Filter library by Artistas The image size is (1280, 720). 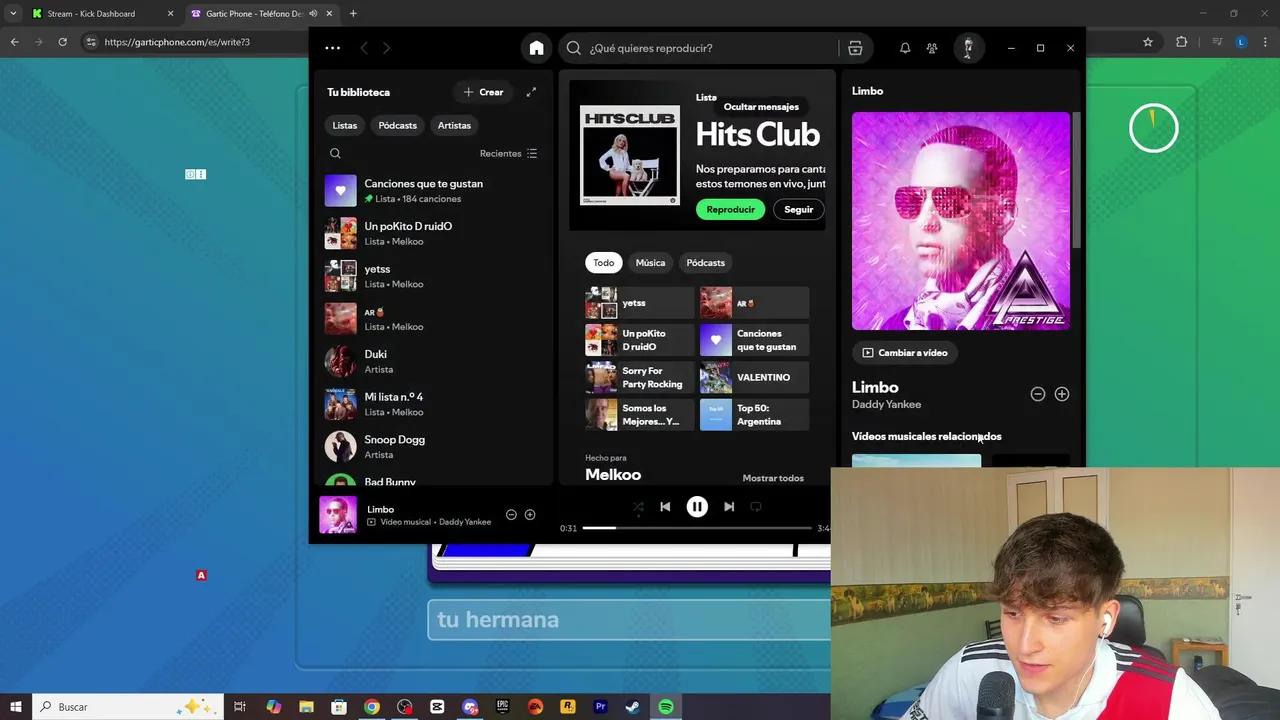coord(454,125)
